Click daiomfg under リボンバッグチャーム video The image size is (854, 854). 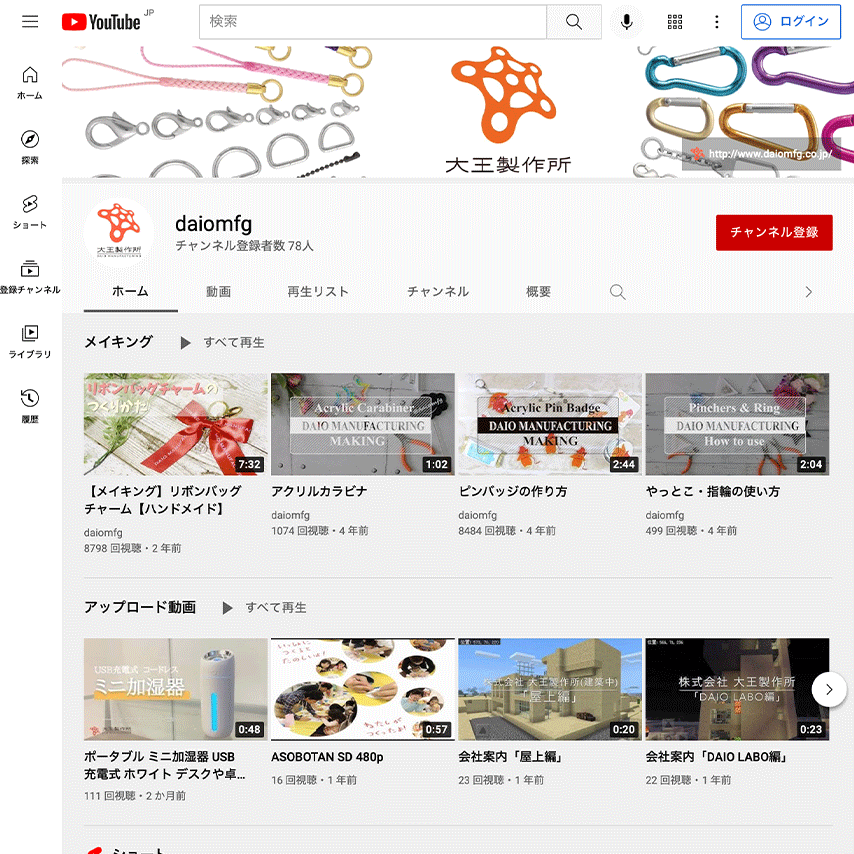[x=103, y=533]
